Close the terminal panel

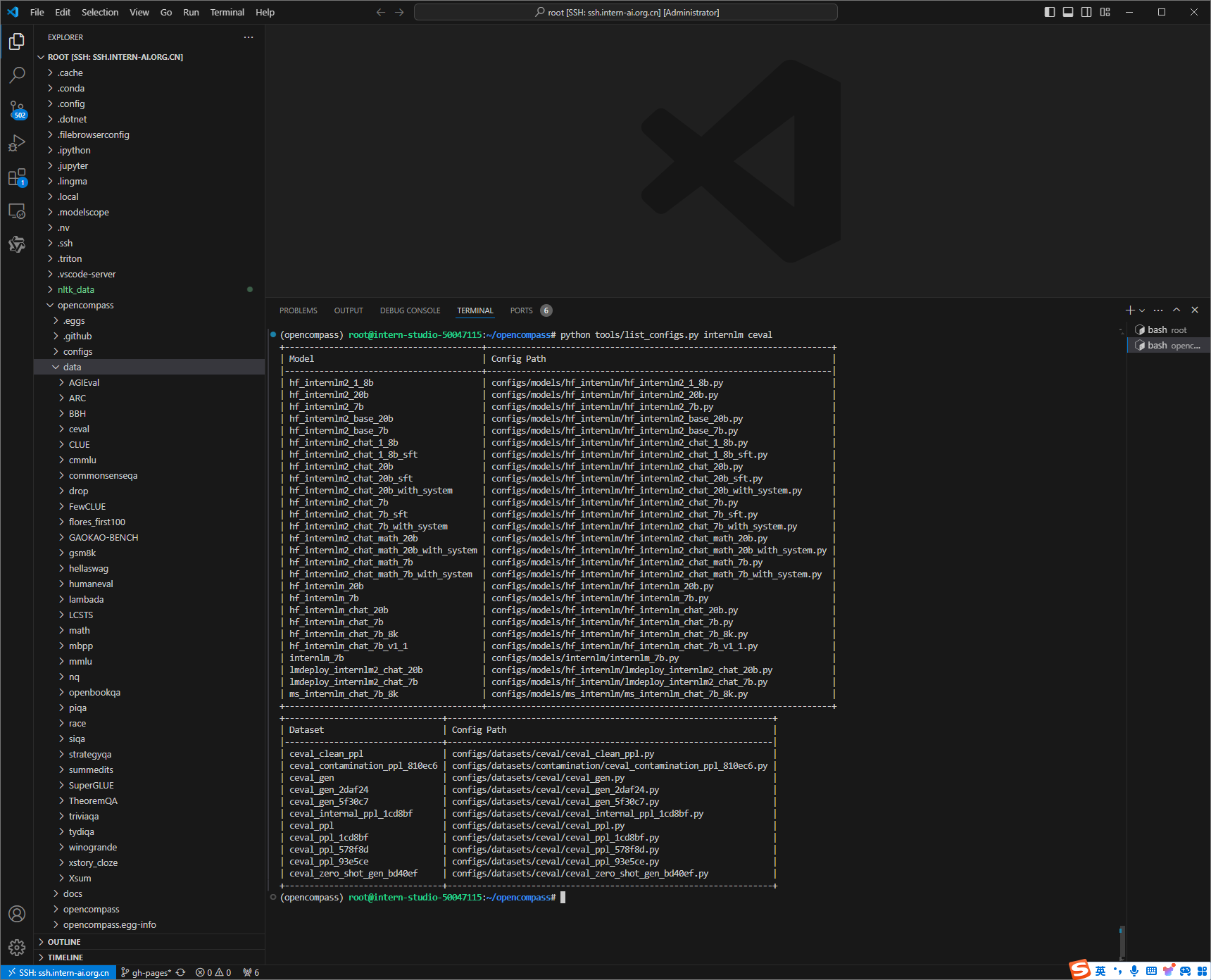[x=1195, y=310]
